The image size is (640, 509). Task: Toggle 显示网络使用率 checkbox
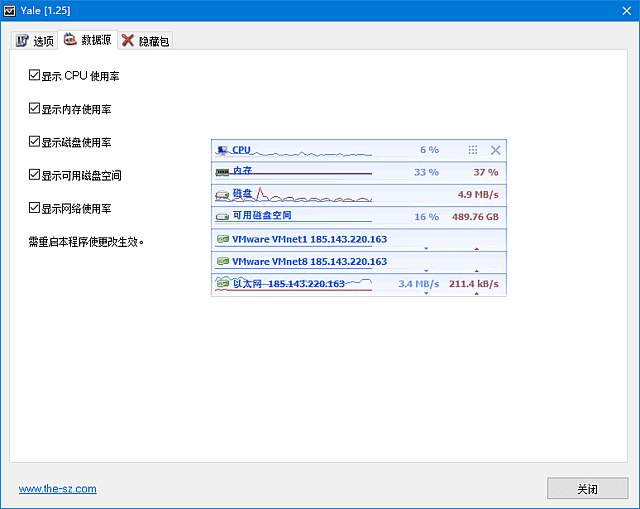click(x=35, y=208)
